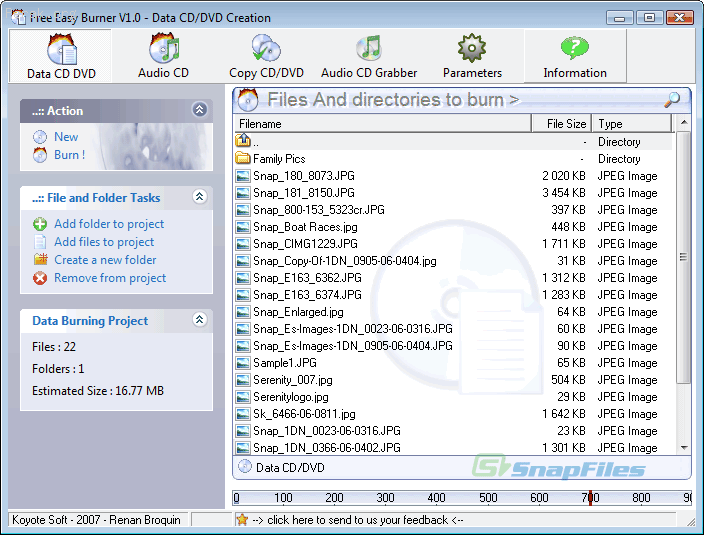This screenshot has width=704, height=535.
Task: Sort by Type column header
Action: click(632, 123)
